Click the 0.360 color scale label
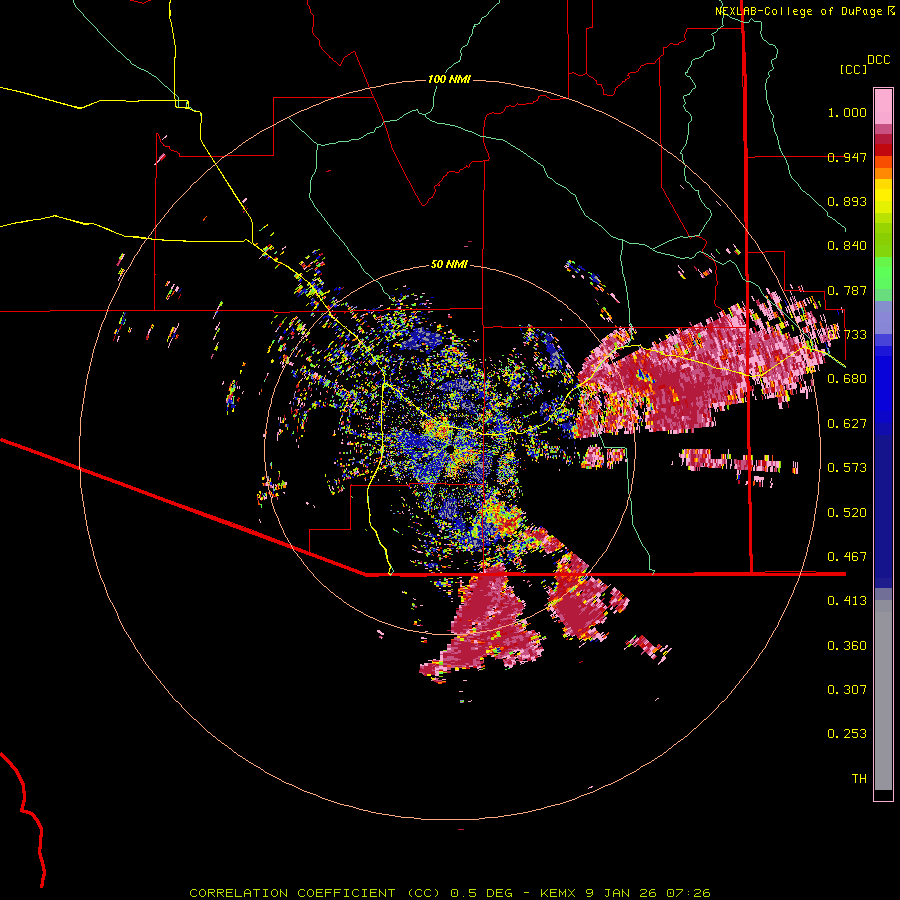The image size is (900, 900). coord(847,646)
